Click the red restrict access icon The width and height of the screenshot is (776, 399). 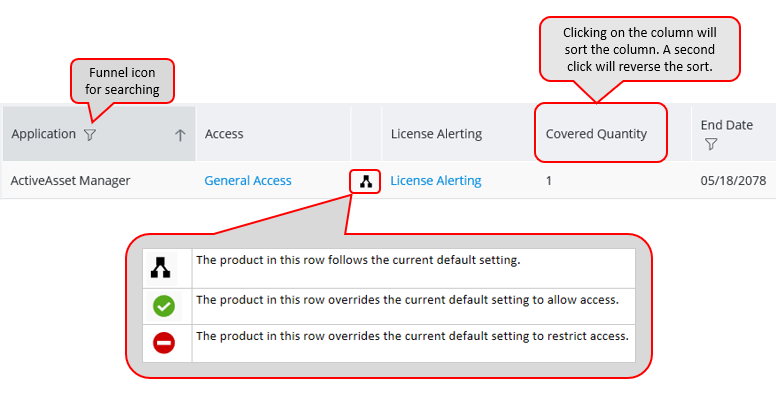coord(164,343)
